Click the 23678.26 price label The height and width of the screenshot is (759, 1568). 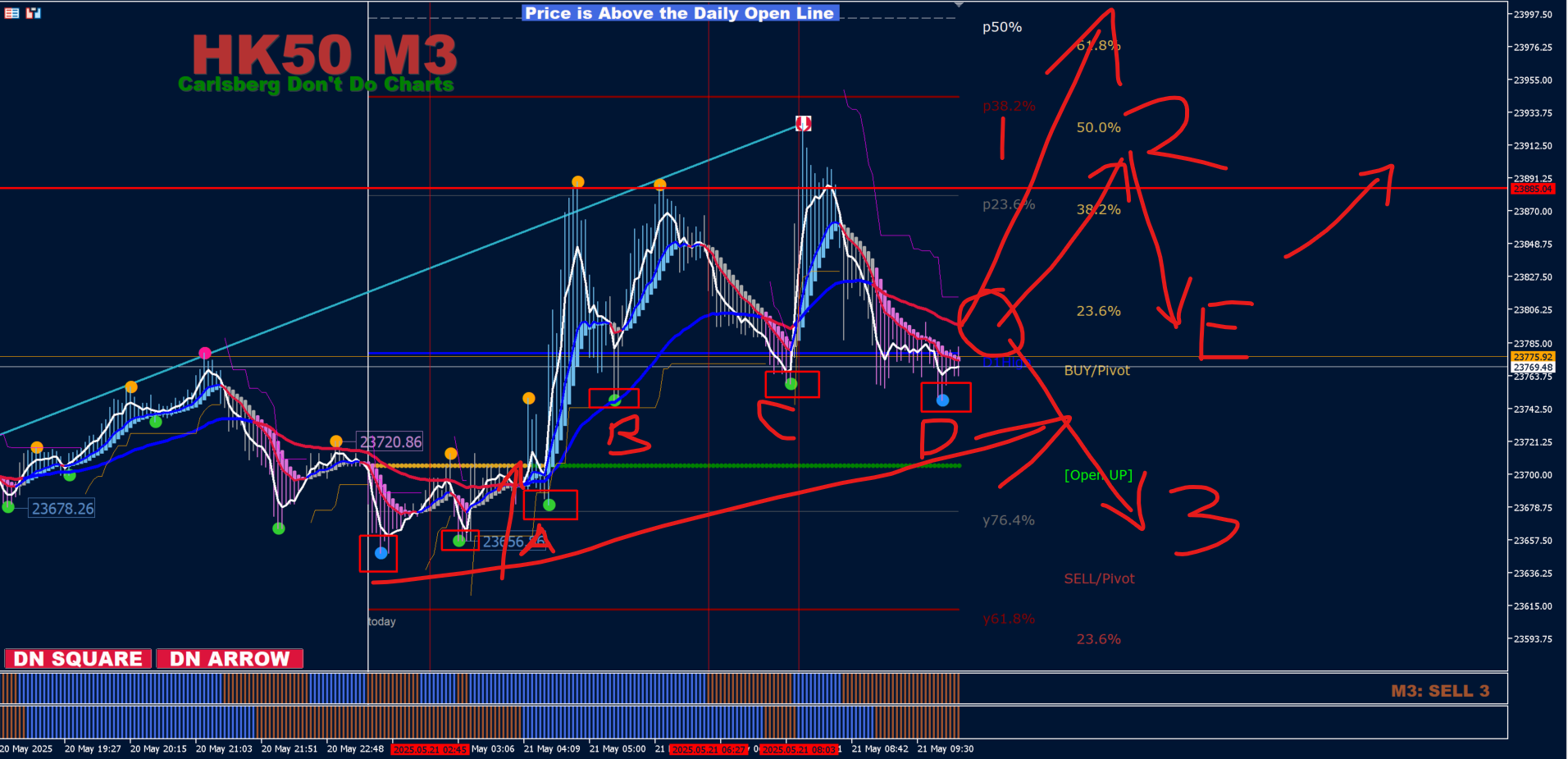coord(62,508)
